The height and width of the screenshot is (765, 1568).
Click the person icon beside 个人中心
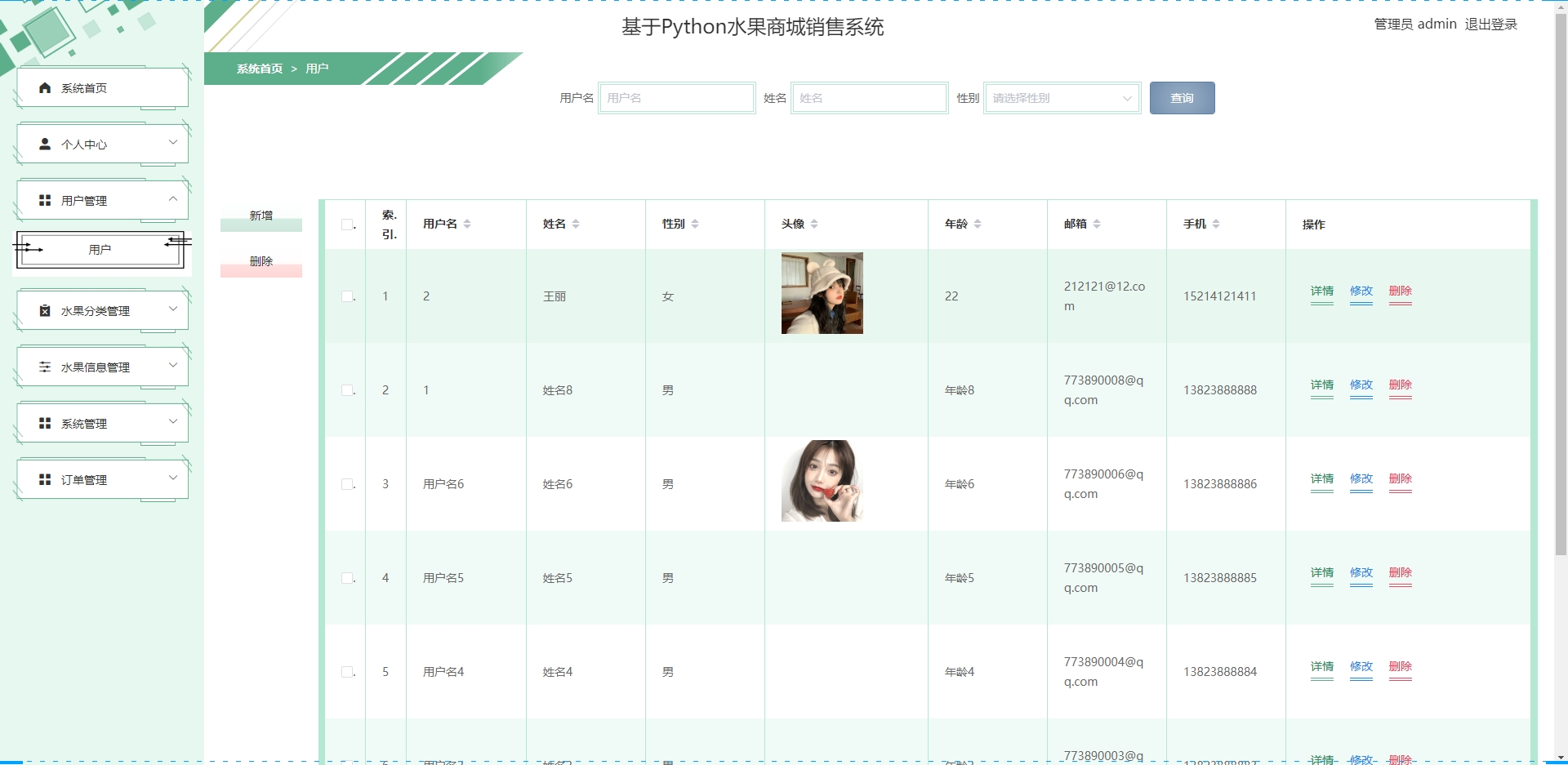[45, 144]
